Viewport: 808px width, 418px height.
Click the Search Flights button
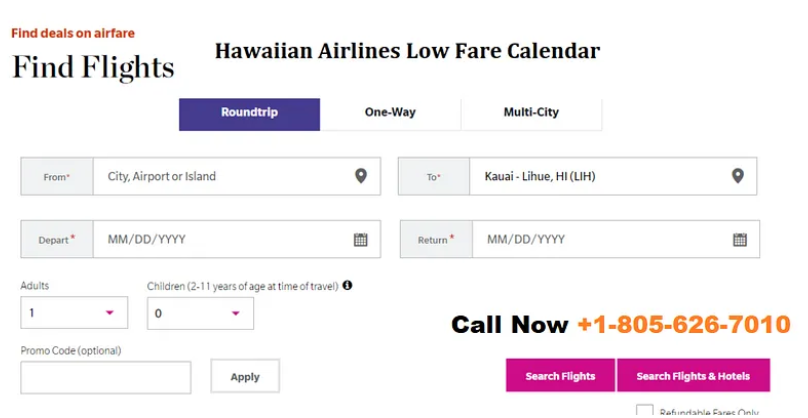560,376
